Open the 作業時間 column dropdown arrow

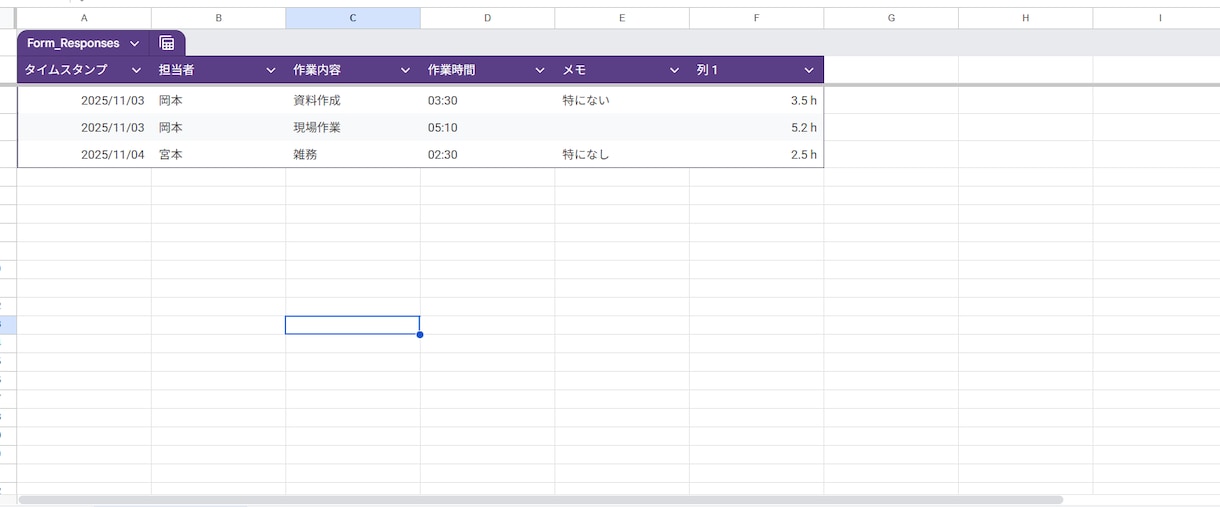(x=540, y=70)
